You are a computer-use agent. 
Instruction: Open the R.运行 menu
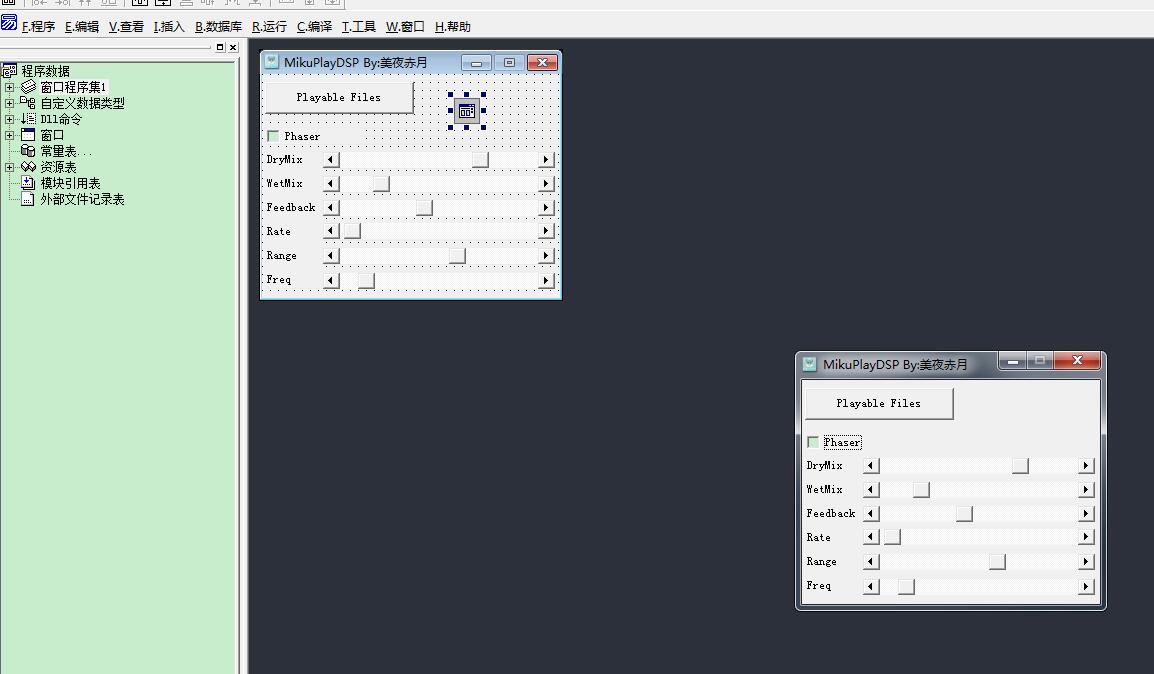(x=269, y=26)
